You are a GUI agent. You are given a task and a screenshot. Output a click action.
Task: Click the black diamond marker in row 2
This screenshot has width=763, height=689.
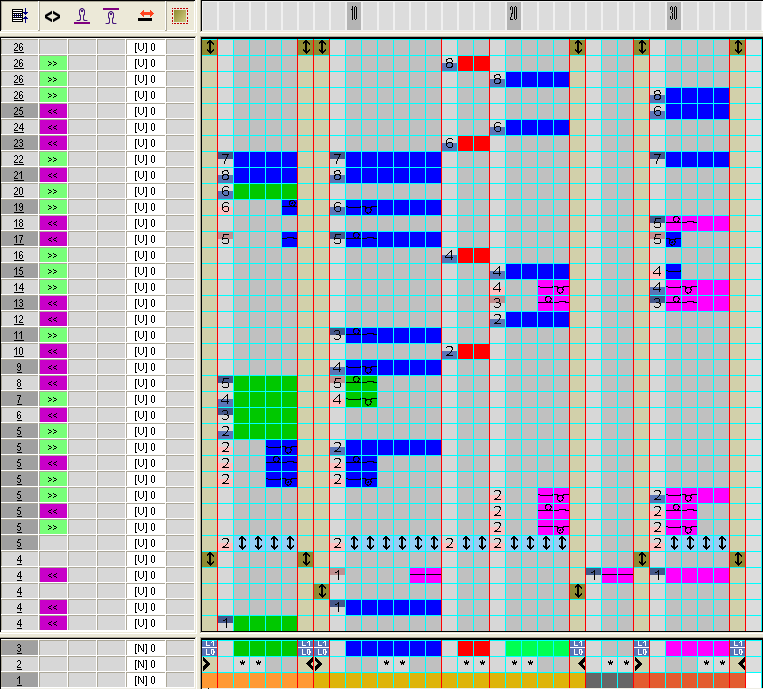(x=314, y=663)
